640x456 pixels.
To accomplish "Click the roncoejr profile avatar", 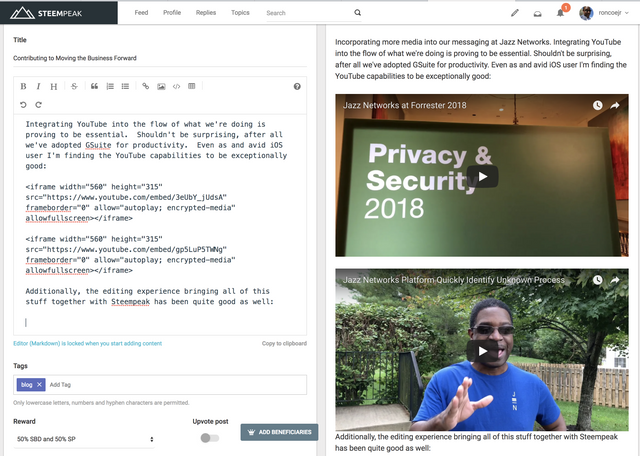I will [586, 13].
